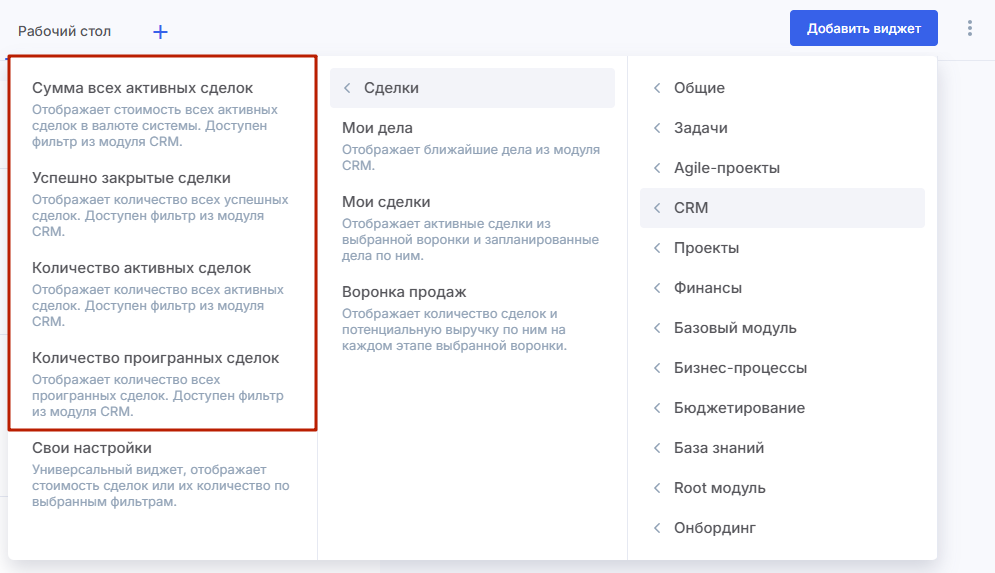Viewport: 995px width, 573px height.
Task: Choose the Мои сделки widget
Action: point(386,202)
